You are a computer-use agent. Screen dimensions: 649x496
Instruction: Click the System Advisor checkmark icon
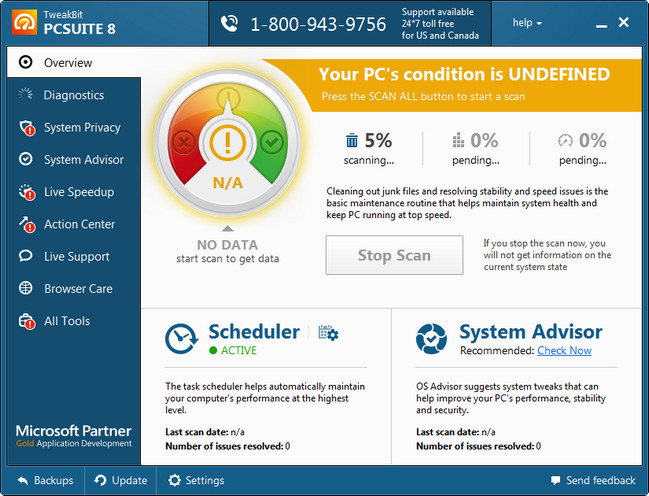click(x=26, y=159)
